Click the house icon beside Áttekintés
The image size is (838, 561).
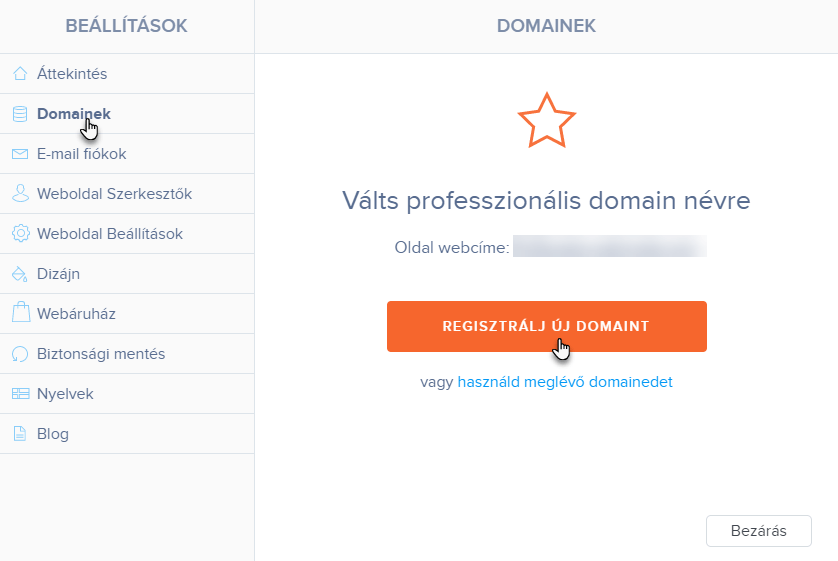click(x=20, y=73)
